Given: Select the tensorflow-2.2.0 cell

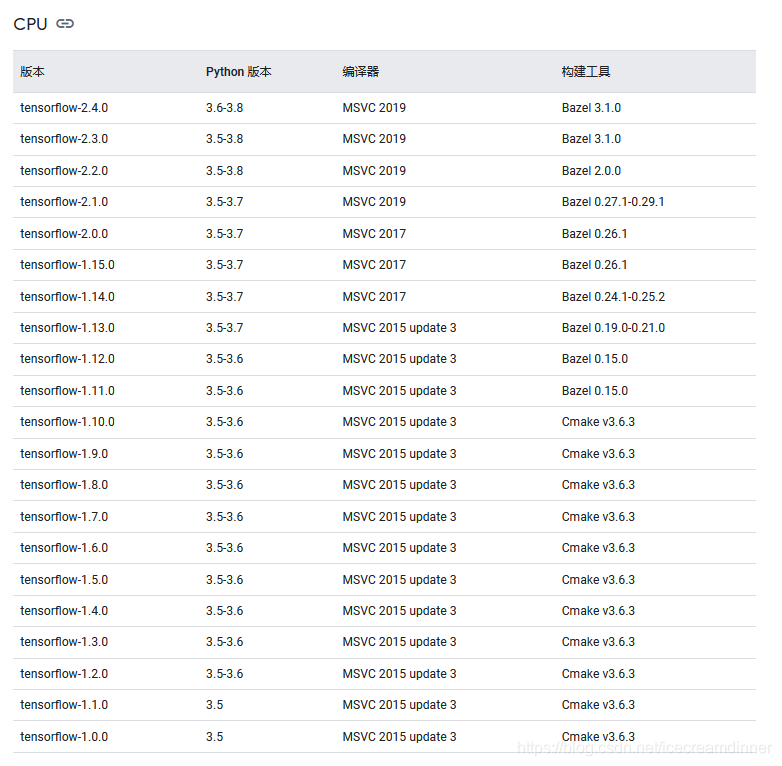Looking at the screenshot, I should coord(64,171).
